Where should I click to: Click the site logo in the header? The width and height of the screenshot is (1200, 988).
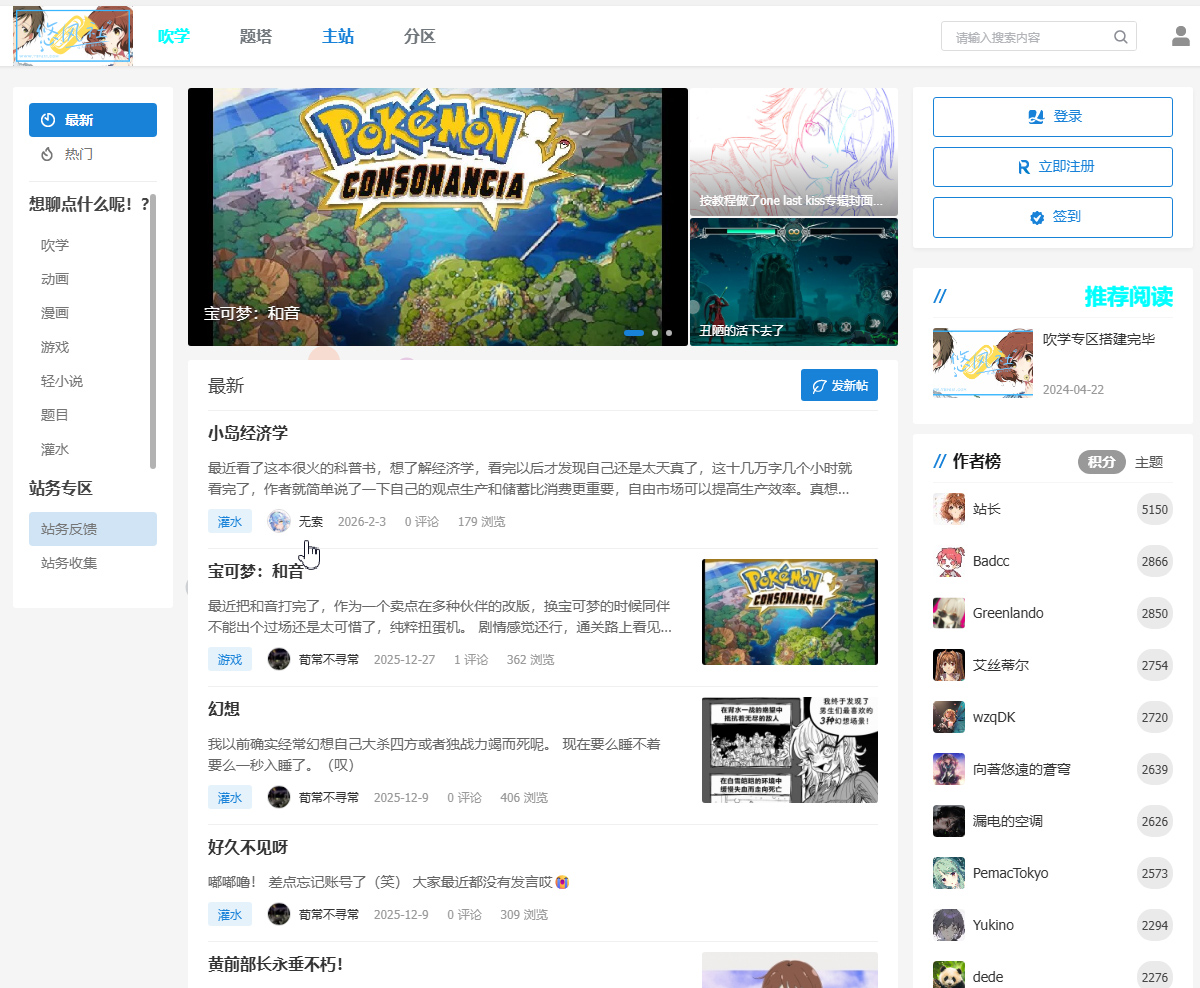(x=72, y=36)
